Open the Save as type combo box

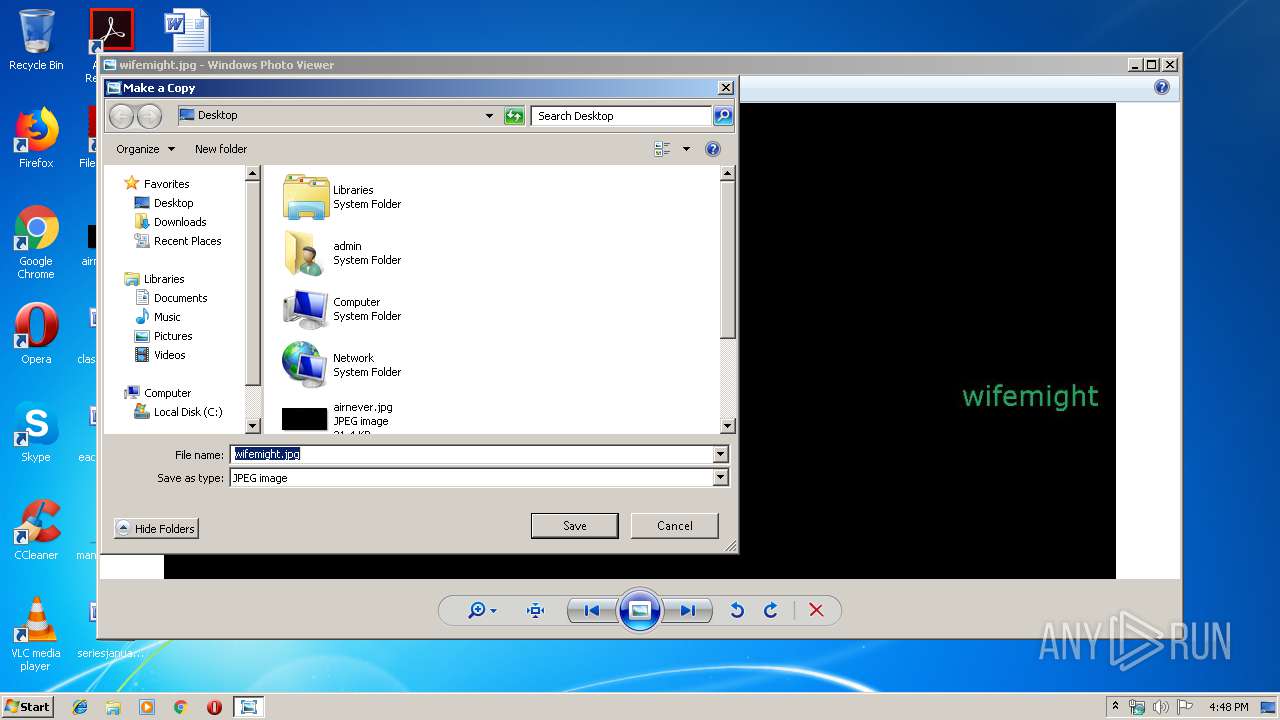coord(479,478)
